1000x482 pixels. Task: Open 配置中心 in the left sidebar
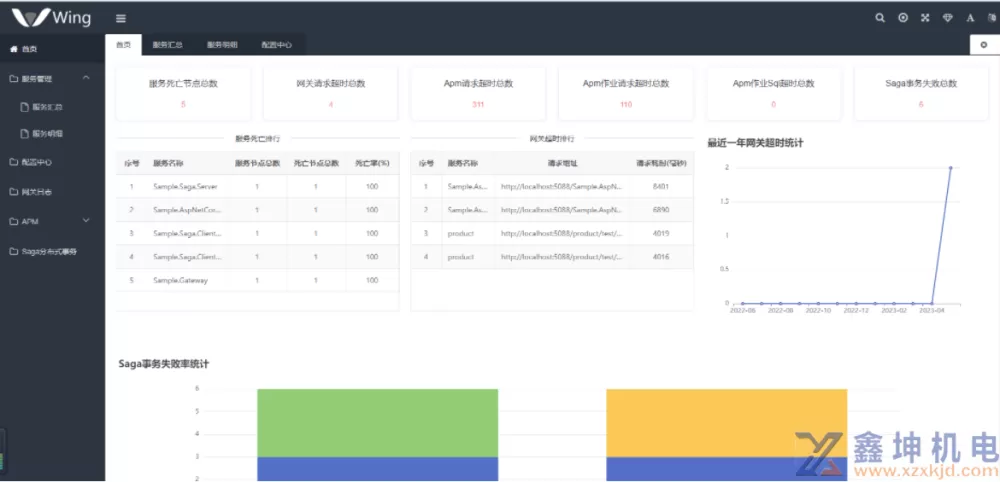[52, 162]
